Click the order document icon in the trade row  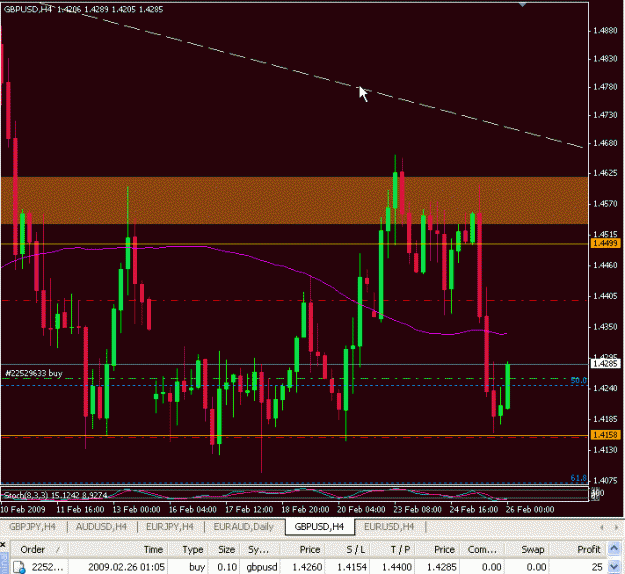coord(19,567)
